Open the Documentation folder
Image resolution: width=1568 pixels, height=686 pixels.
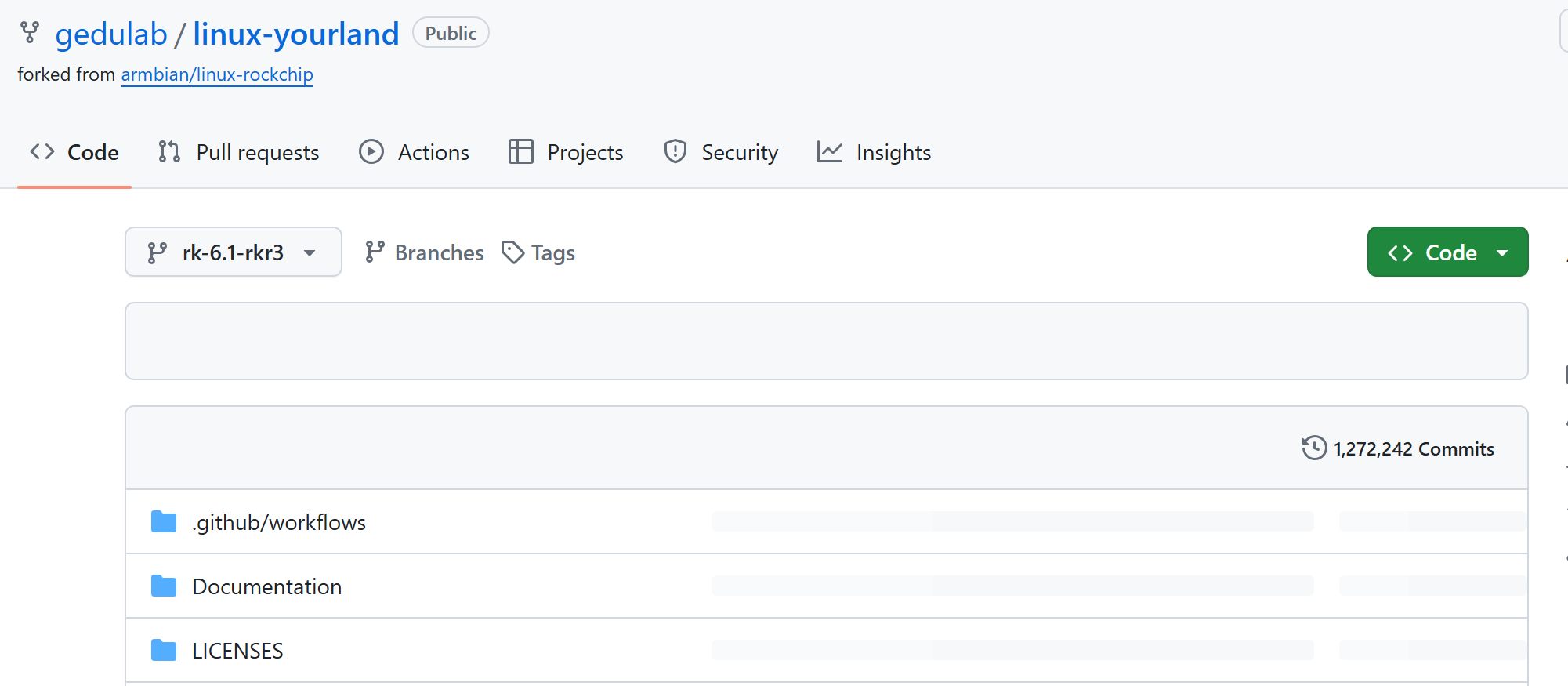267,586
